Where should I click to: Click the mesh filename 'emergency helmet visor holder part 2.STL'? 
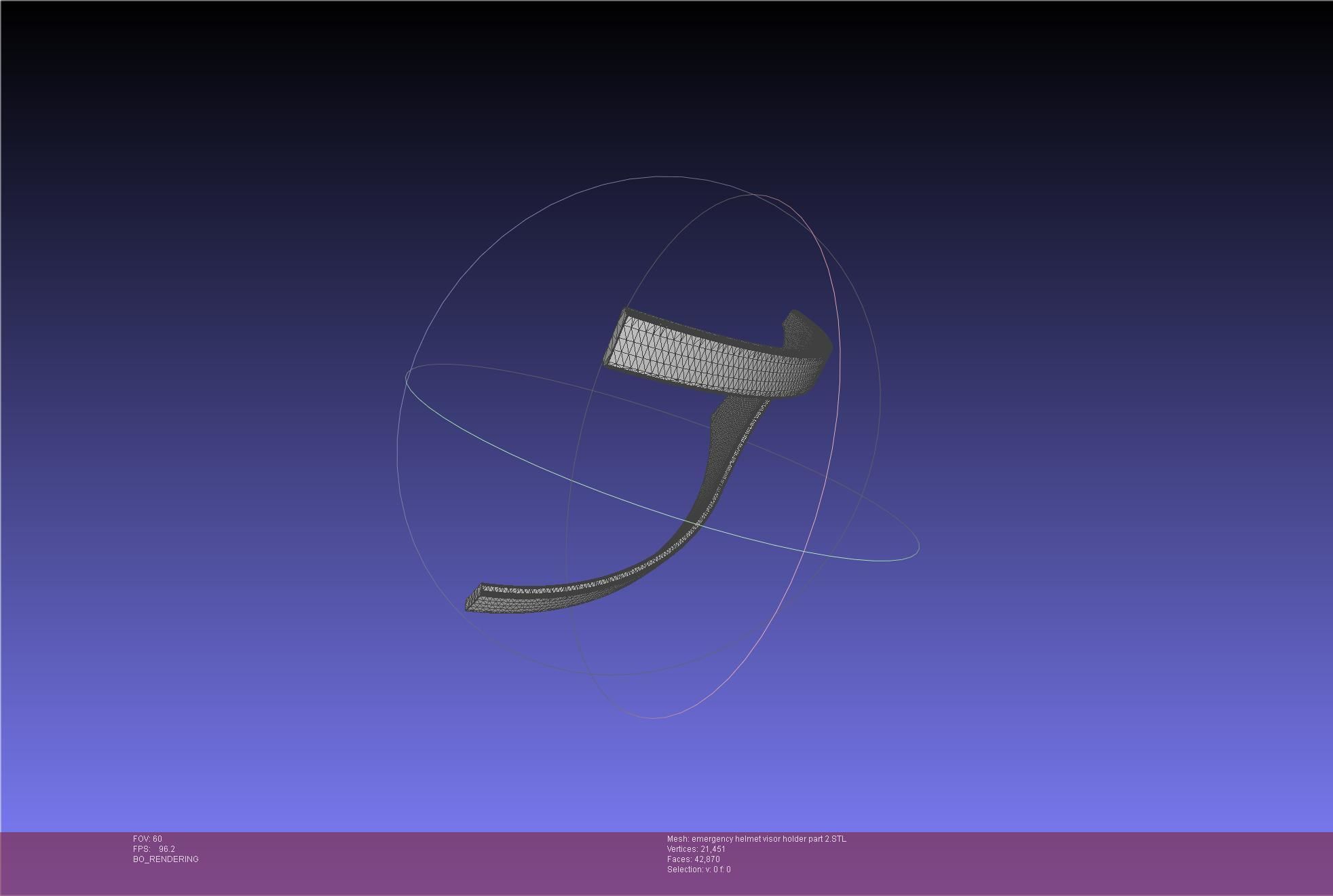(769, 839)
